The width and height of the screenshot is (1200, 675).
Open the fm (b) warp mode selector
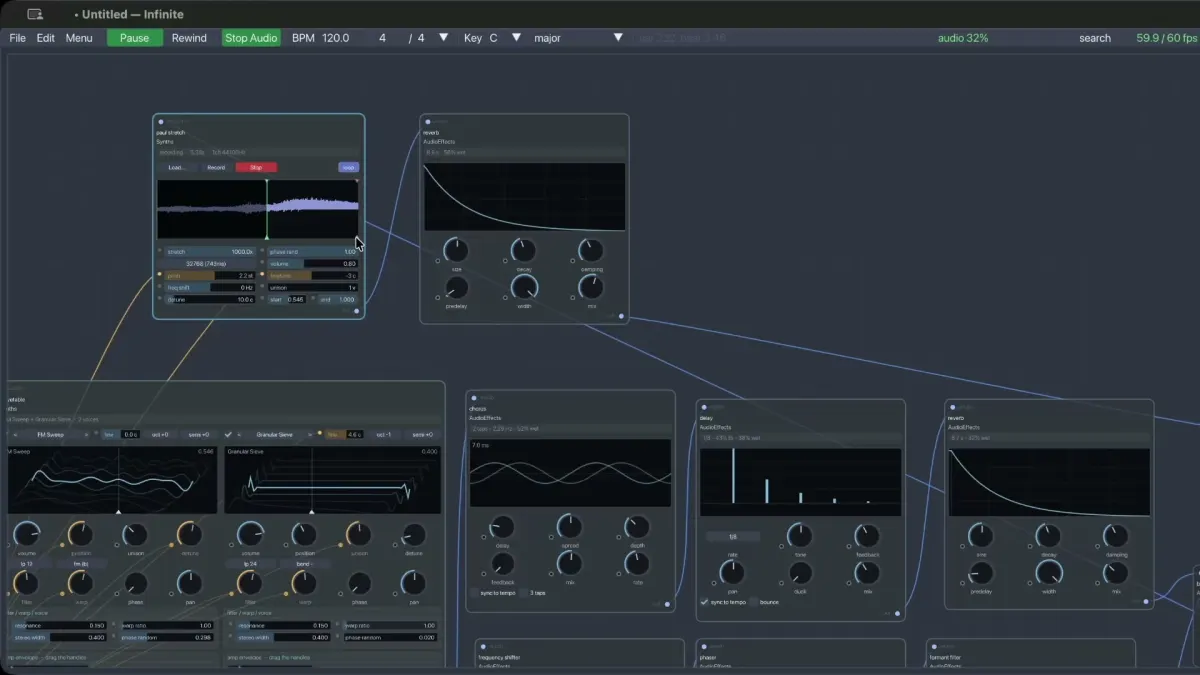point(82,564)
